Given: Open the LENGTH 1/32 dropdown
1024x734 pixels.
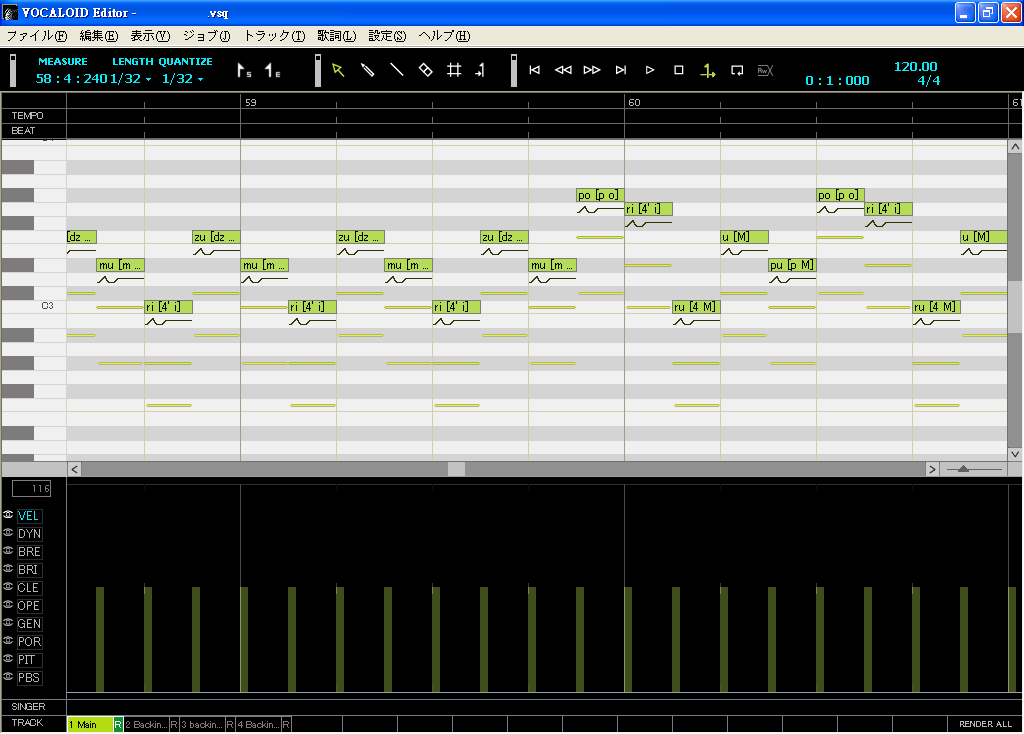Looking at the screenshot, I should [131, 79].
